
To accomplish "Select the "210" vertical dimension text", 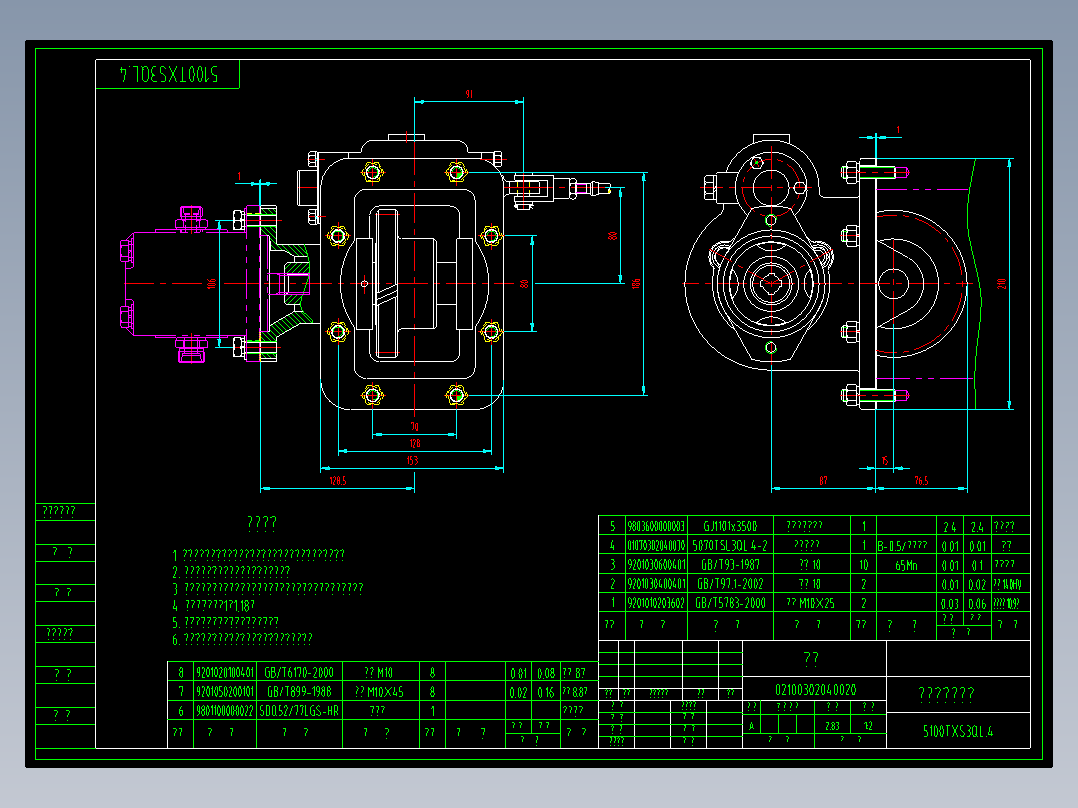I will point(1002,283).
